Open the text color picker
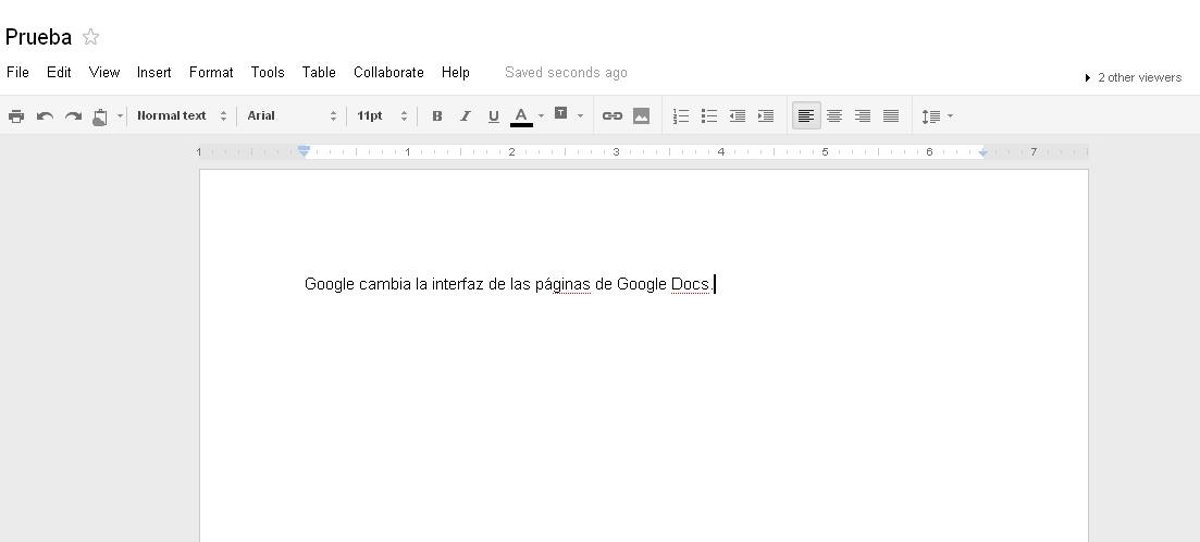Viewport: 1200px width, 542px height. click(522, 116)
